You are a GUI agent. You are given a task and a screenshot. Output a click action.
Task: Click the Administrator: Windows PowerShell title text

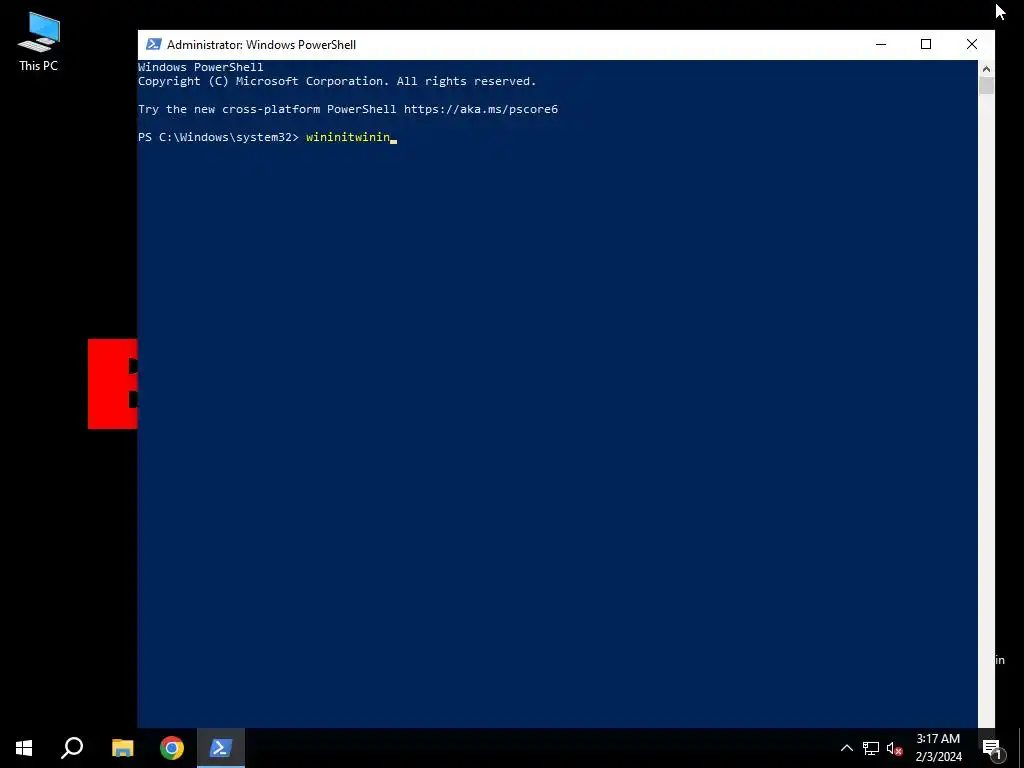pos(261,44)
